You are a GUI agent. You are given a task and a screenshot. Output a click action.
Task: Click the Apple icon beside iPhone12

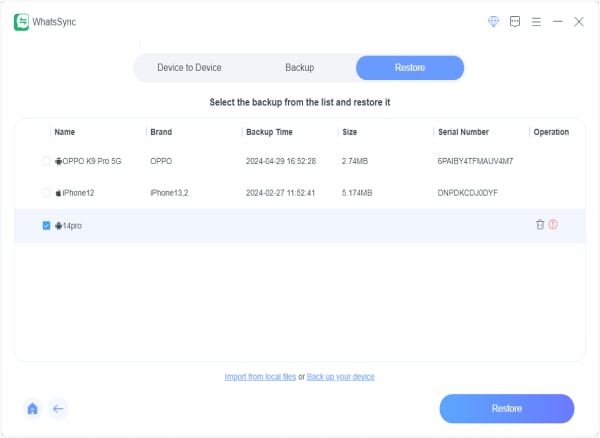[x=59, y=193]
